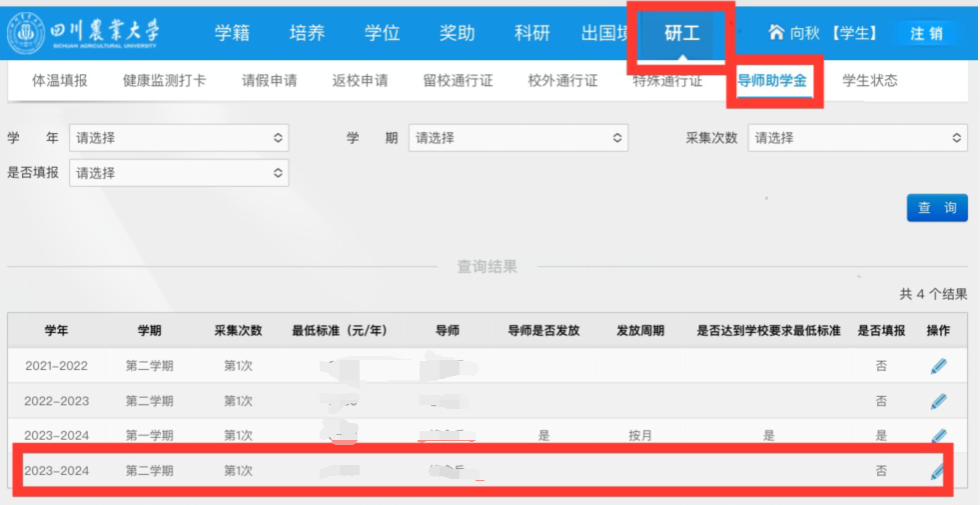This screenshot has height=505, width=980.
Task: Click the 注销 logout button
Action: point(926,33)
